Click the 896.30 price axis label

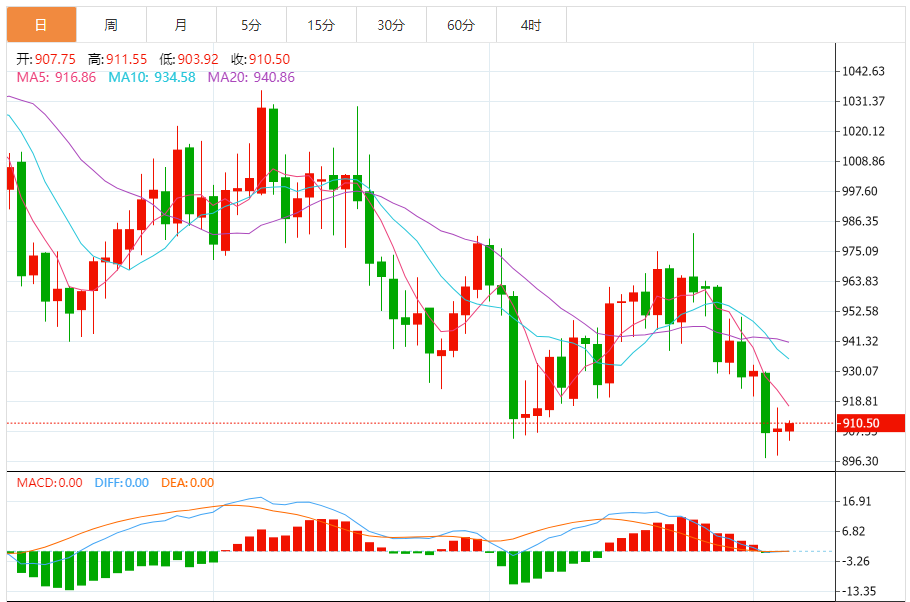click(860, 462)
